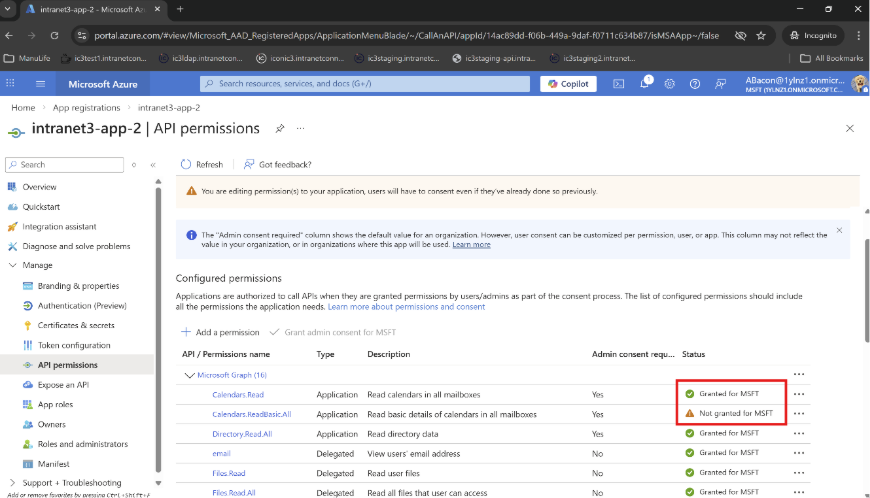
Task: Pin the API permissions blade
Action: pos(280,129)
